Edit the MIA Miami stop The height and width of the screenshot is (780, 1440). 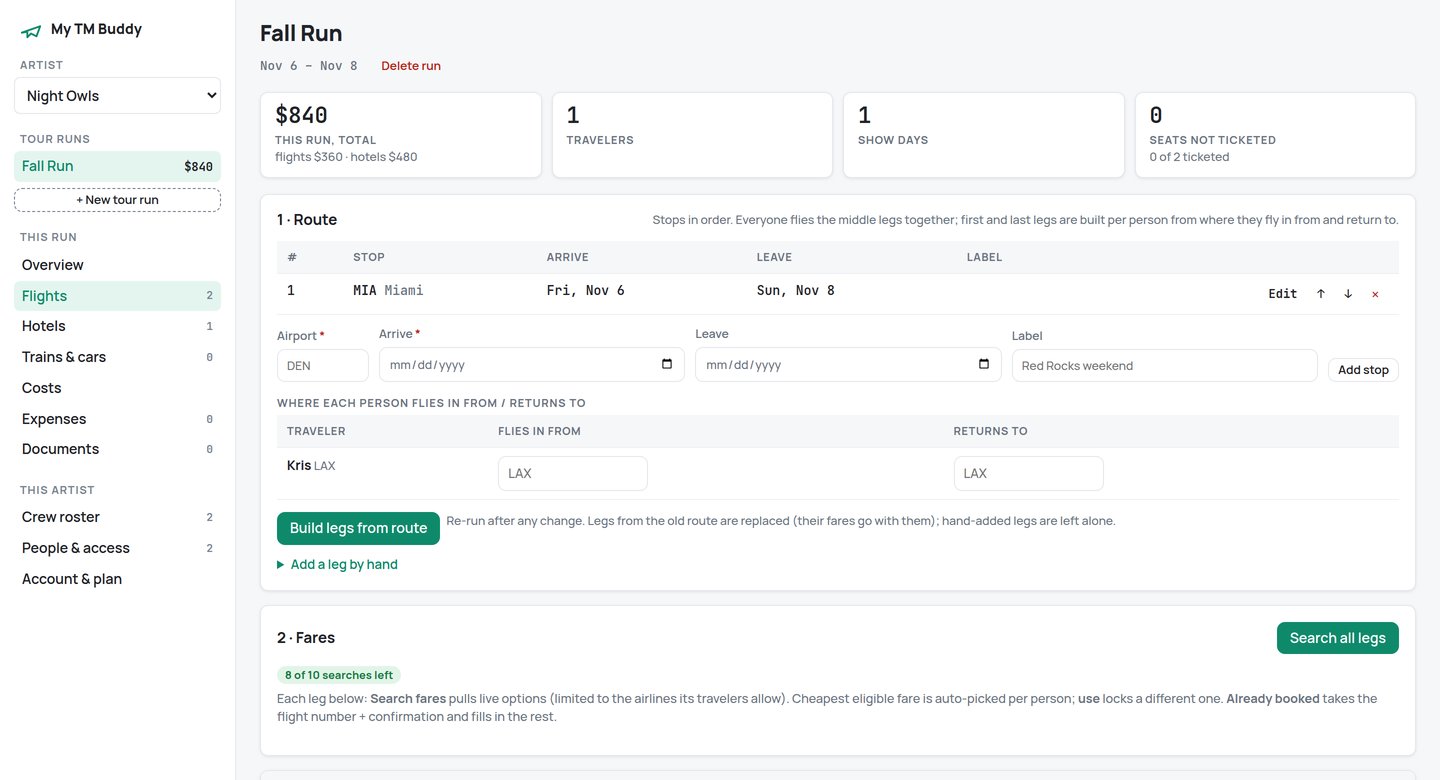coord(1282,294)
